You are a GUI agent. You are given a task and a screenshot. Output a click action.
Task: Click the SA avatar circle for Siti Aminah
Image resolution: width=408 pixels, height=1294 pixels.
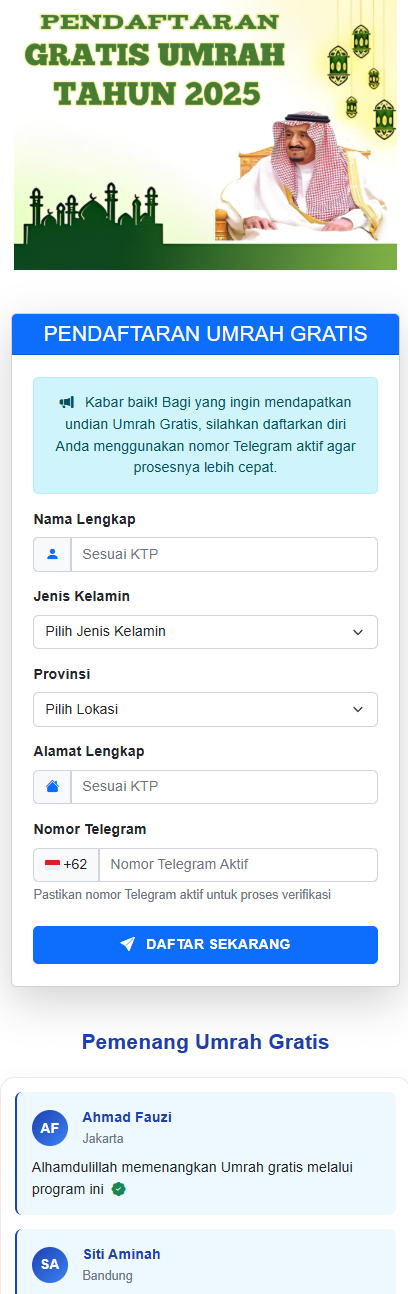(x=50, y=1264)
